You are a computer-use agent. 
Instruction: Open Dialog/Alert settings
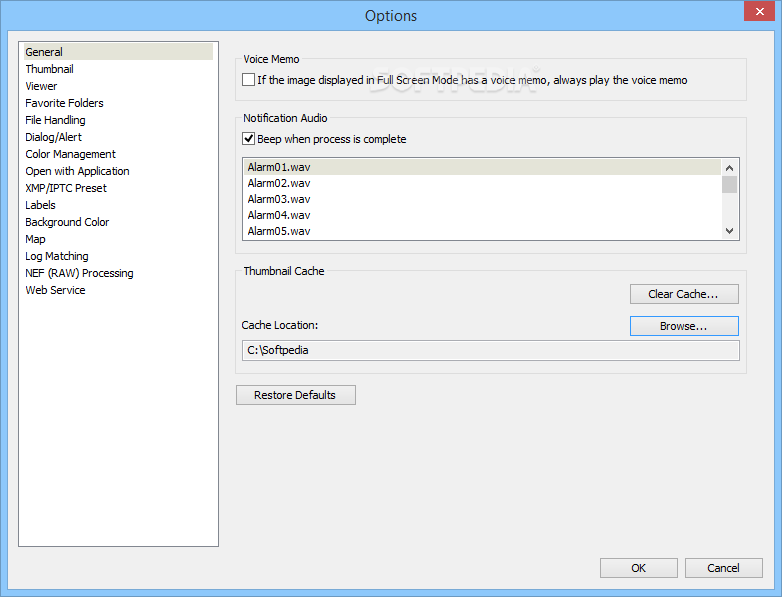click(118, 137)
